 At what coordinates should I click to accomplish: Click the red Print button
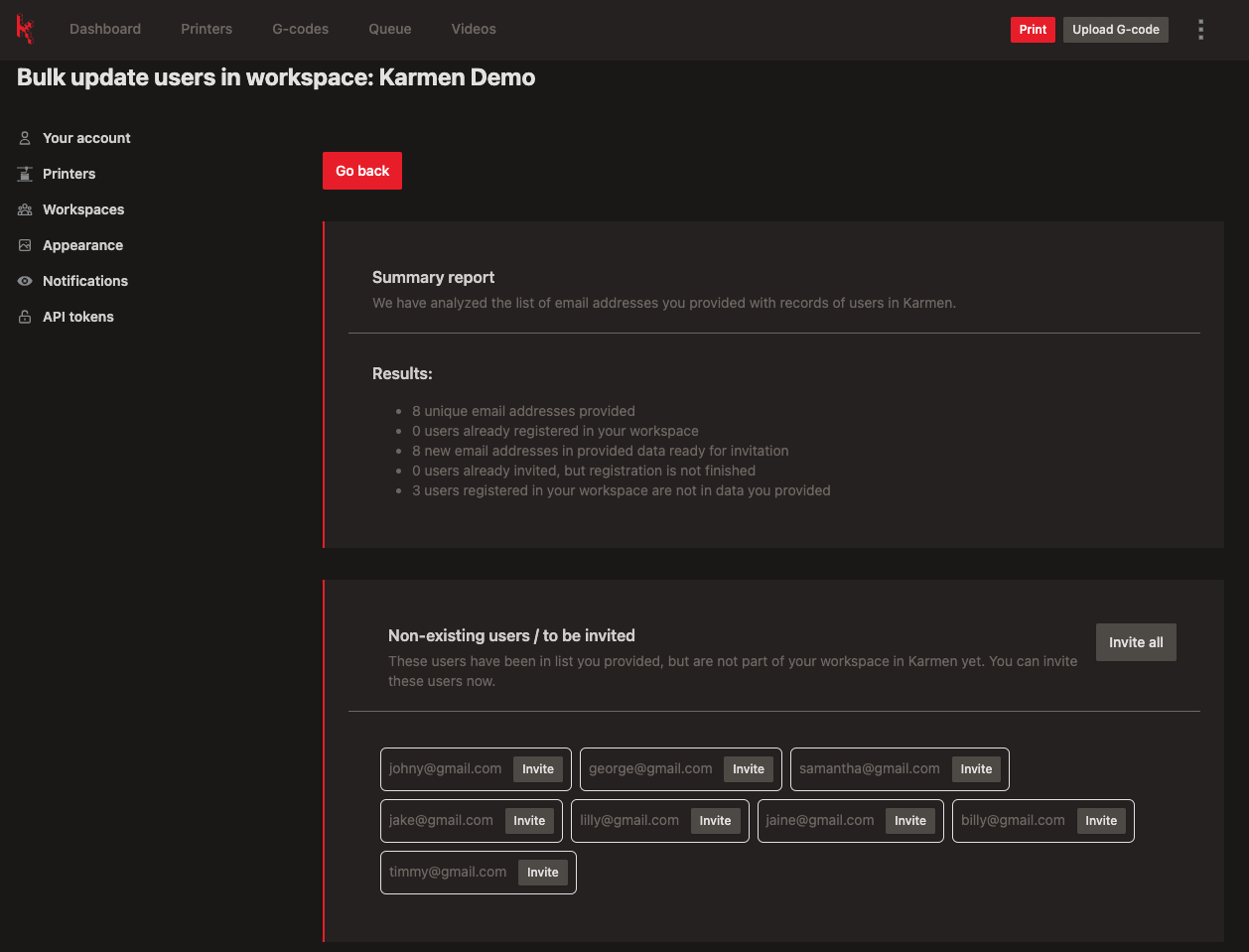[x=1033, y=29]
